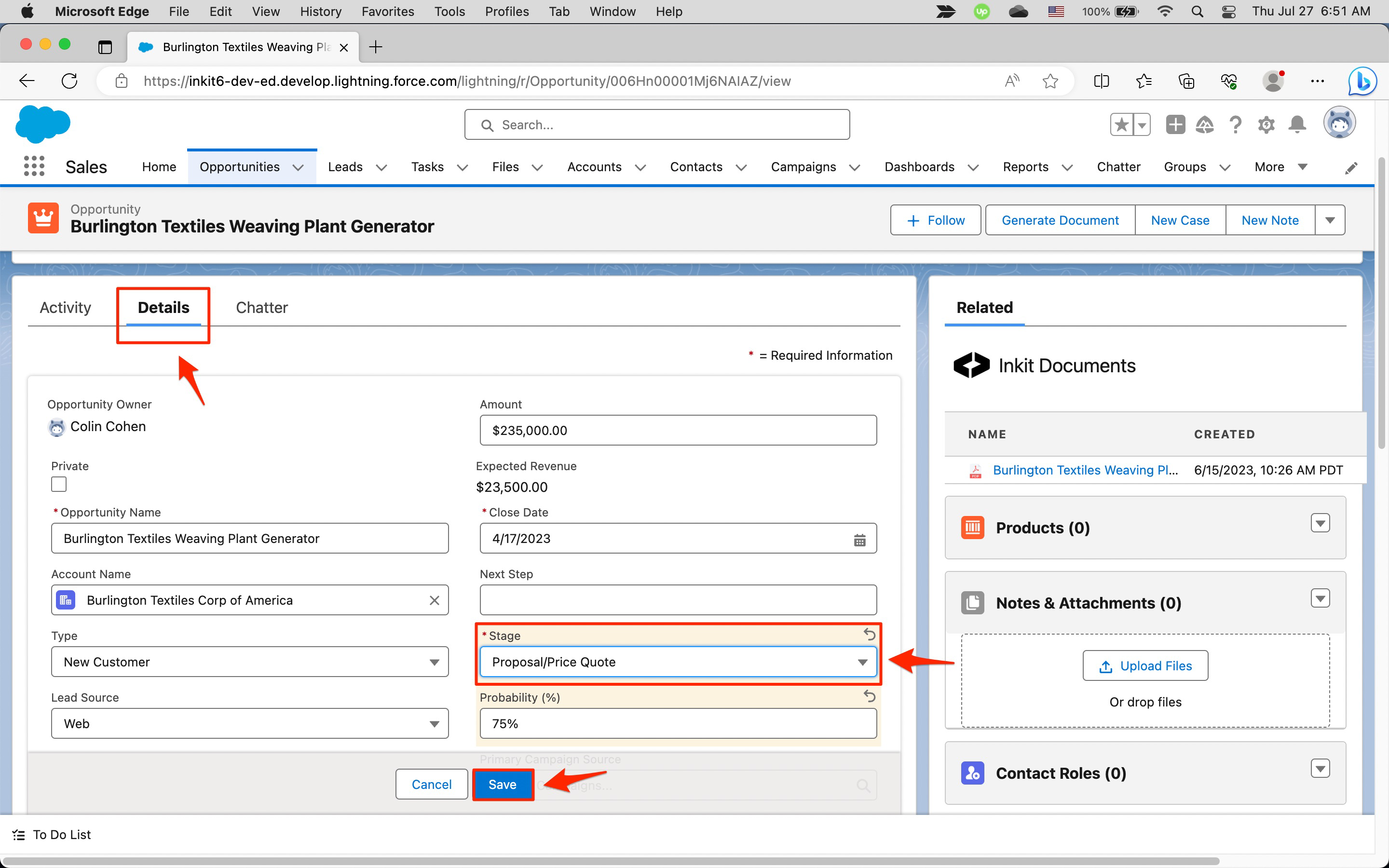Viewport: 1389px width, 868px height.
Task: Click the Salesforce Setup gear icon
Action: pos(1266,124)
